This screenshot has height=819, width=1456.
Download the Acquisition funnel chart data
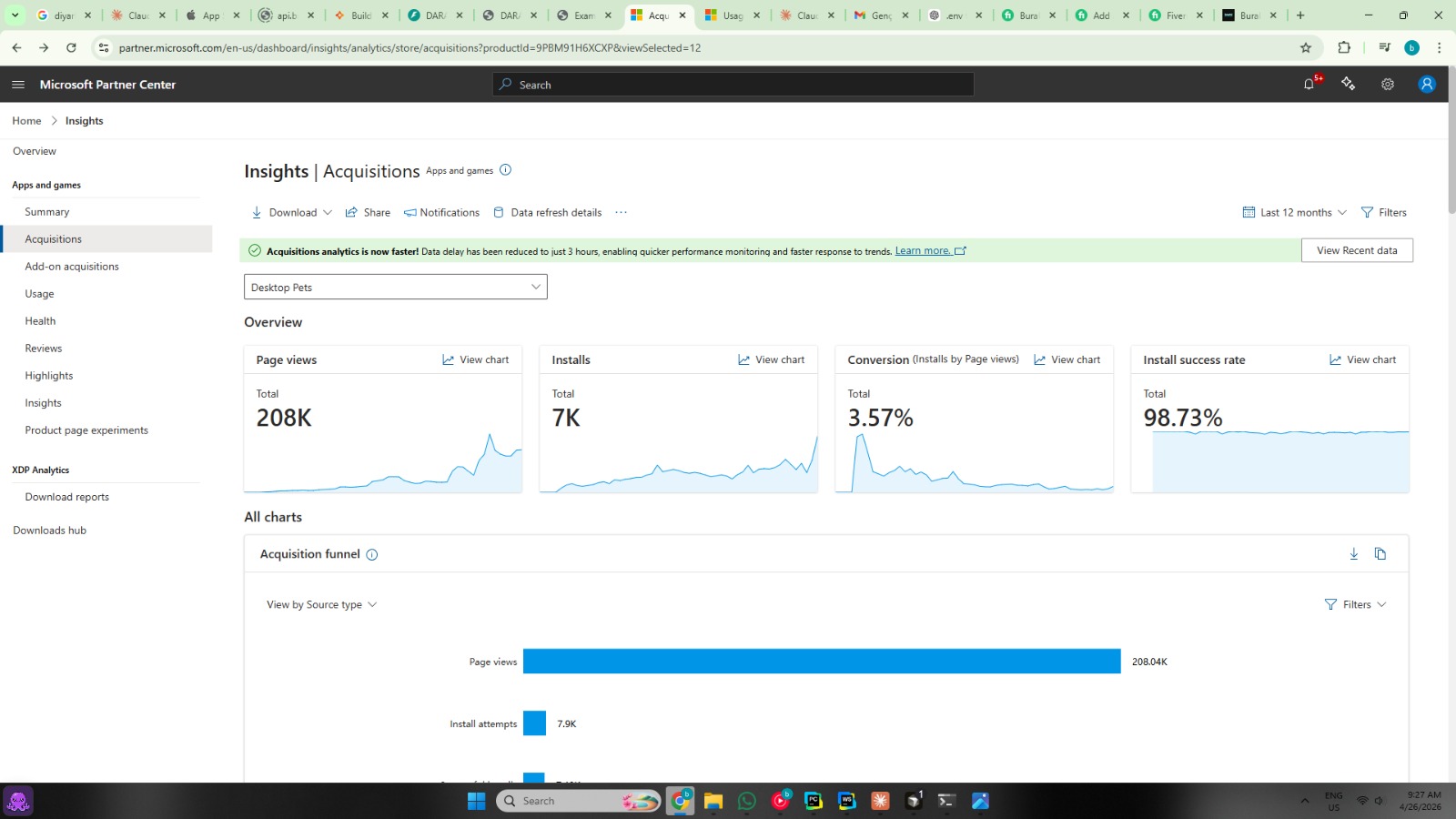1353,554
